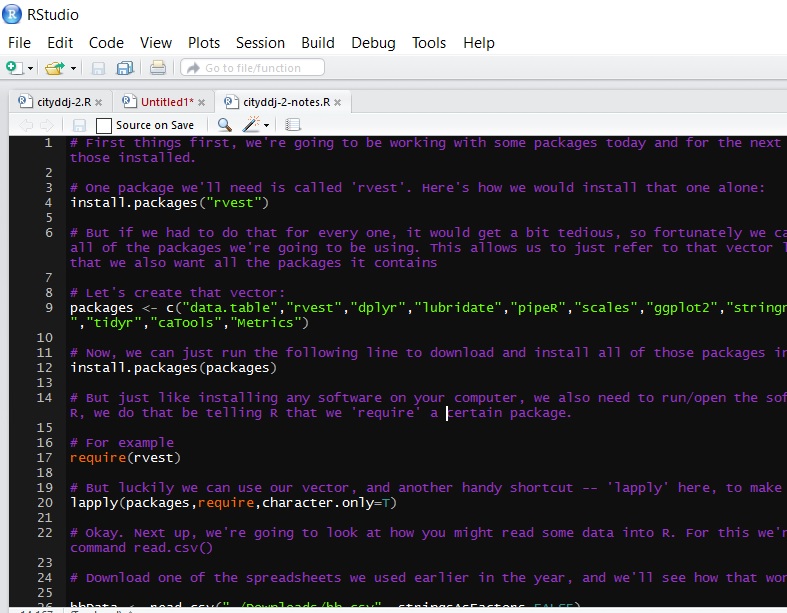Viewport: 787px width, 613px height.
Task: Click the save file disk icon
Action: click(98, 68)
